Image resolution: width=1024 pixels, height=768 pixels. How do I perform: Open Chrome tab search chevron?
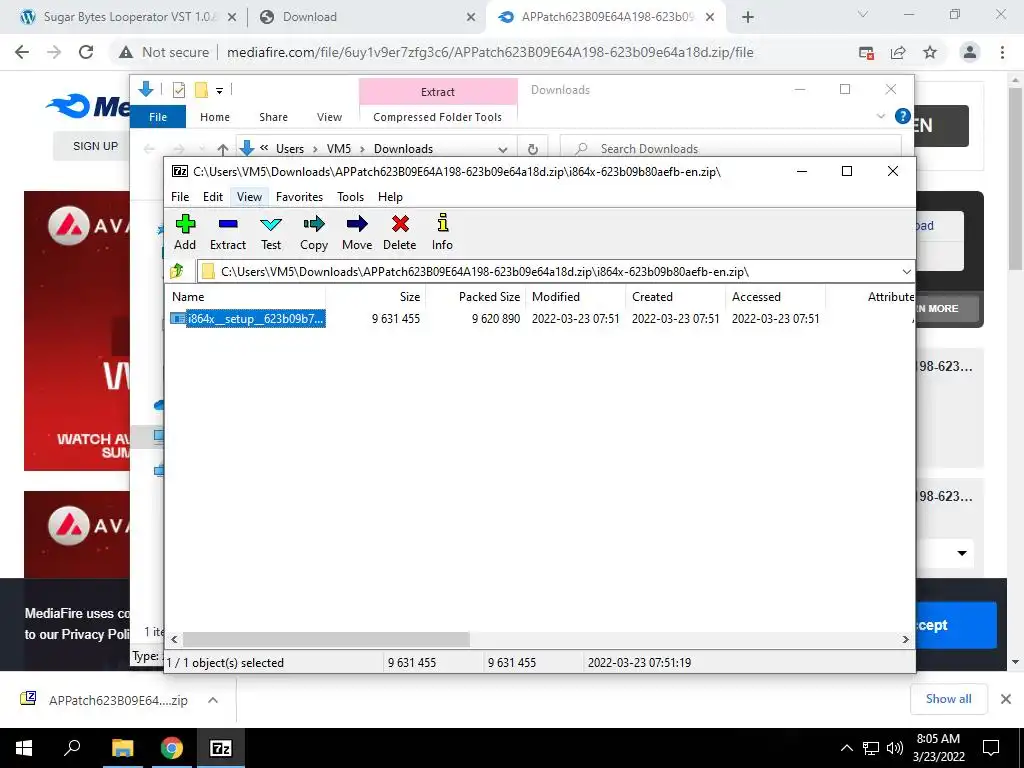point(863,14)
